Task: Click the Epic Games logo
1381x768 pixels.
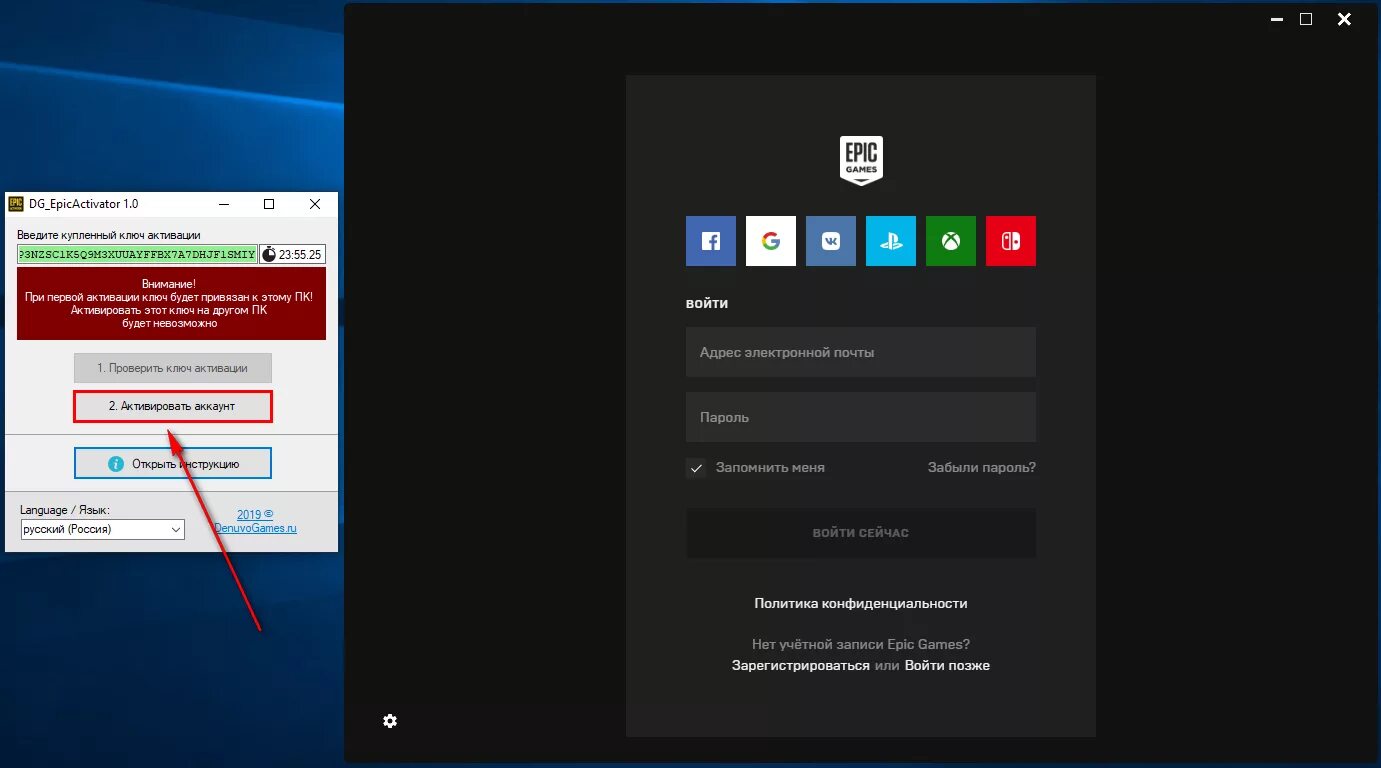Action: click(x=861, y=161)
